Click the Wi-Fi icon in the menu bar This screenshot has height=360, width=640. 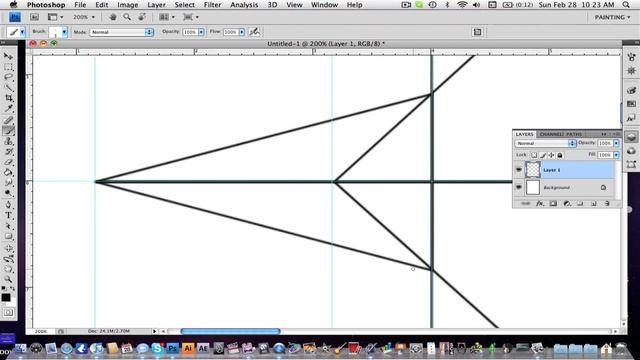pos(462,5)
